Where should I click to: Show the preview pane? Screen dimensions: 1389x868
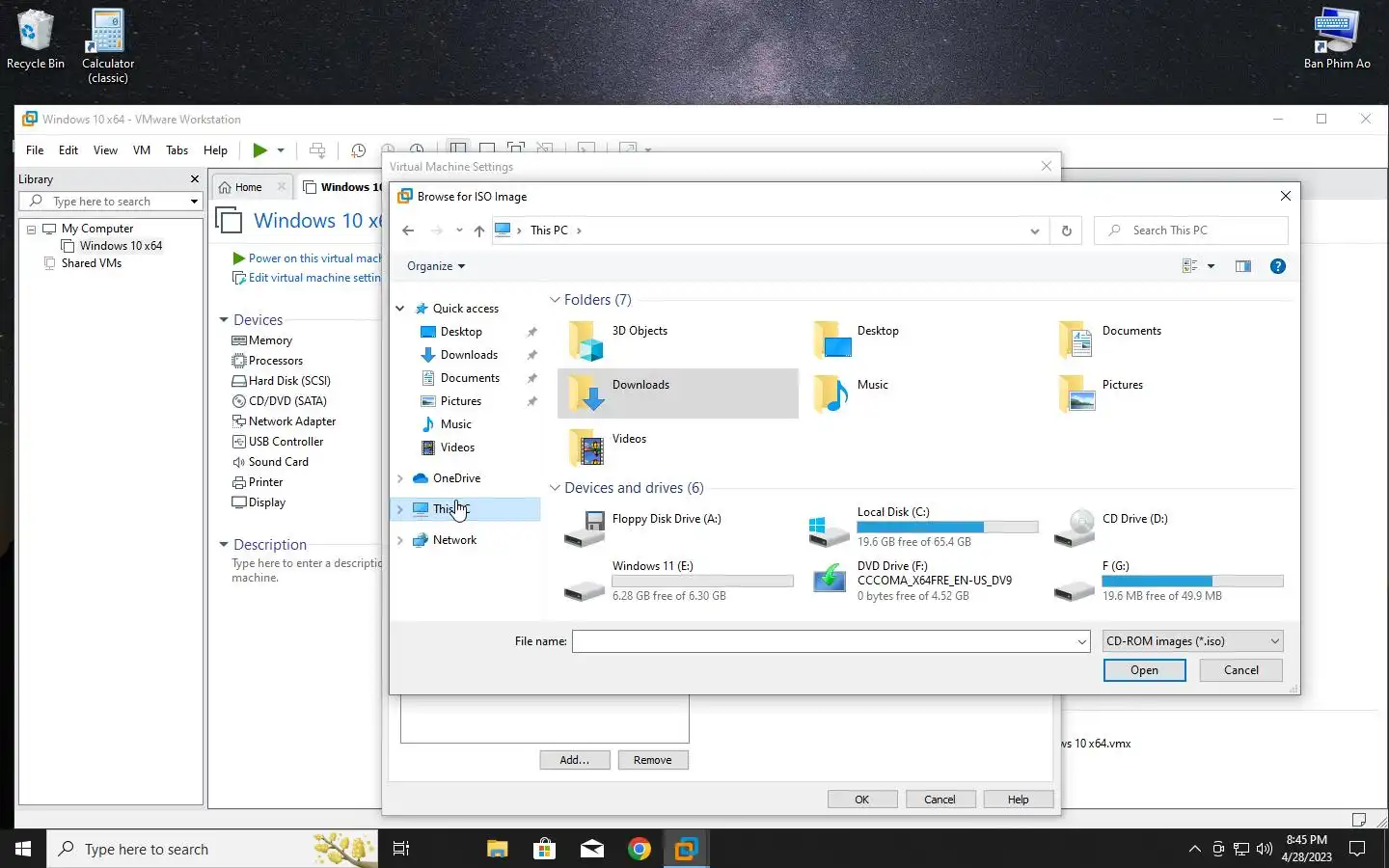1243,266
